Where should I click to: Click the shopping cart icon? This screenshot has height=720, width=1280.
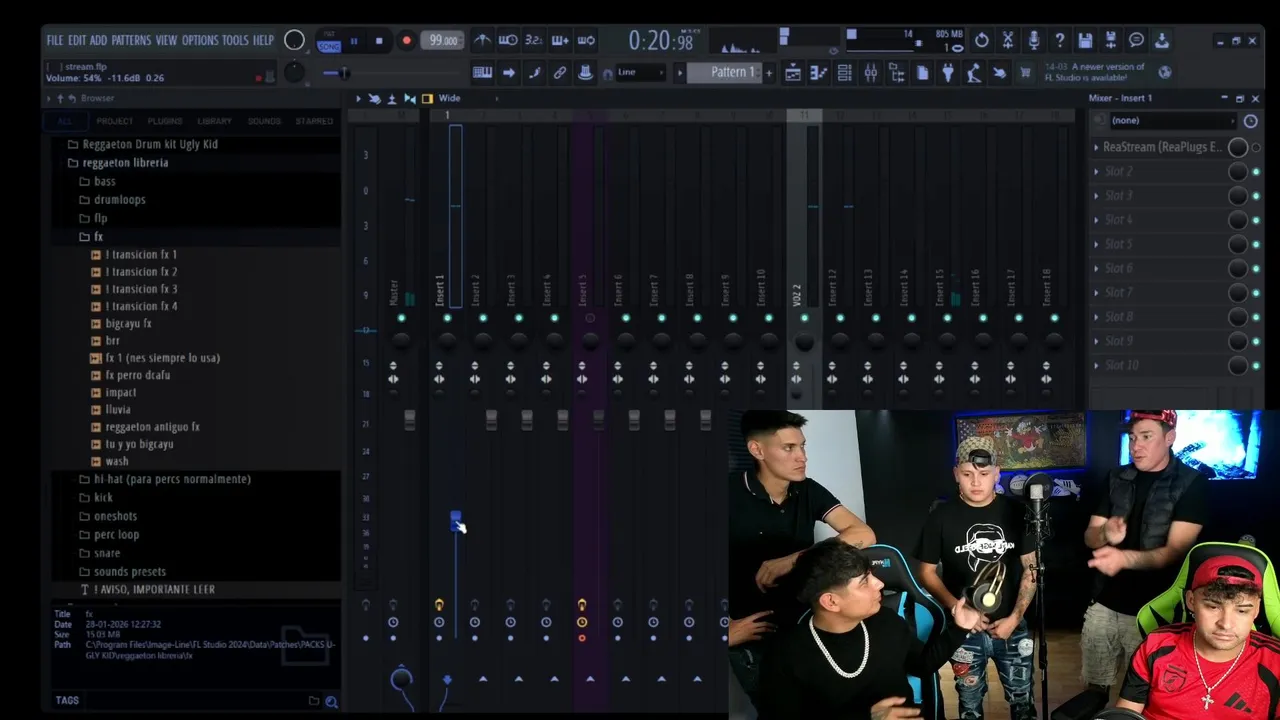click(1025, 72)
